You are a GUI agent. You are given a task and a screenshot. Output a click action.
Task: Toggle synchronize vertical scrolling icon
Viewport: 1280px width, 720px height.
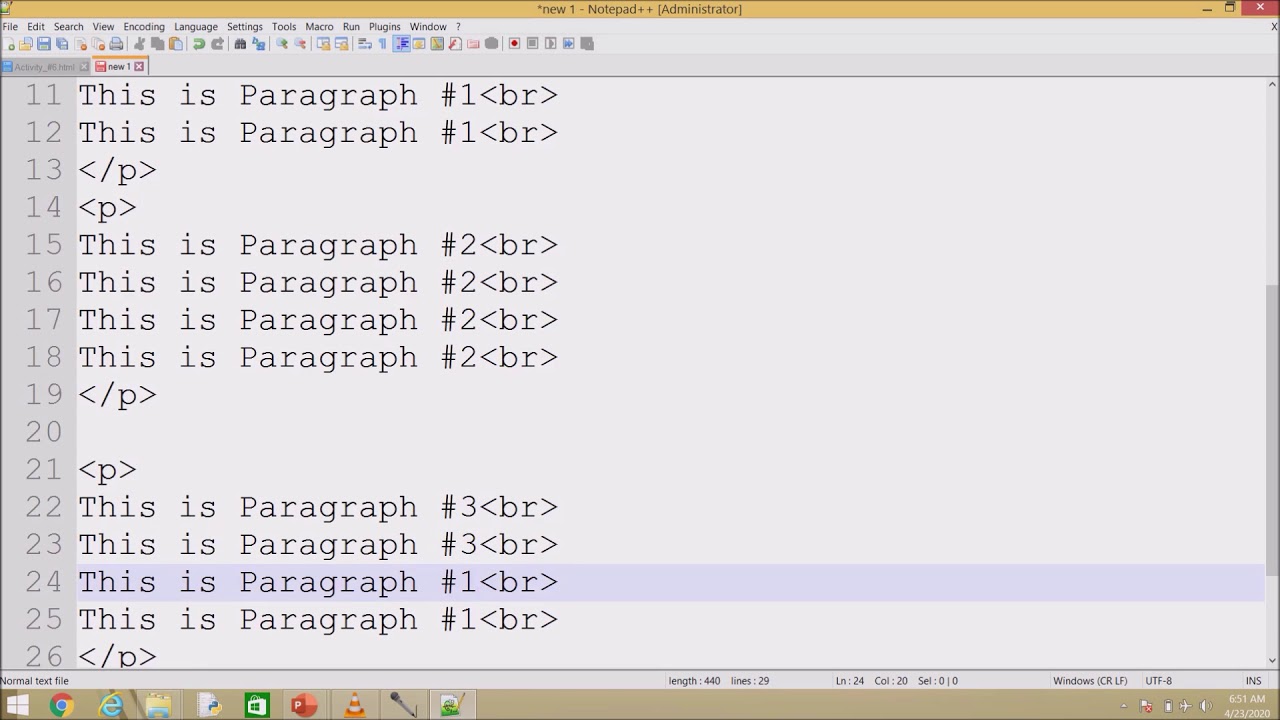pos(322,44)
